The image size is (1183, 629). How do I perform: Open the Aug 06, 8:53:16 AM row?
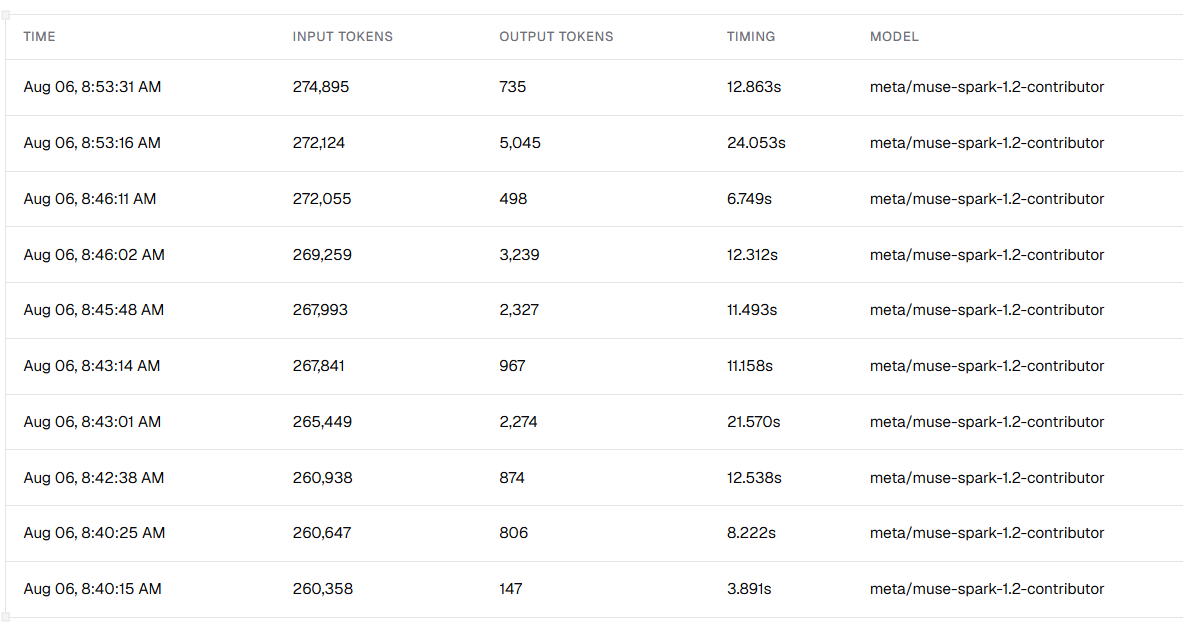point(595,143)
